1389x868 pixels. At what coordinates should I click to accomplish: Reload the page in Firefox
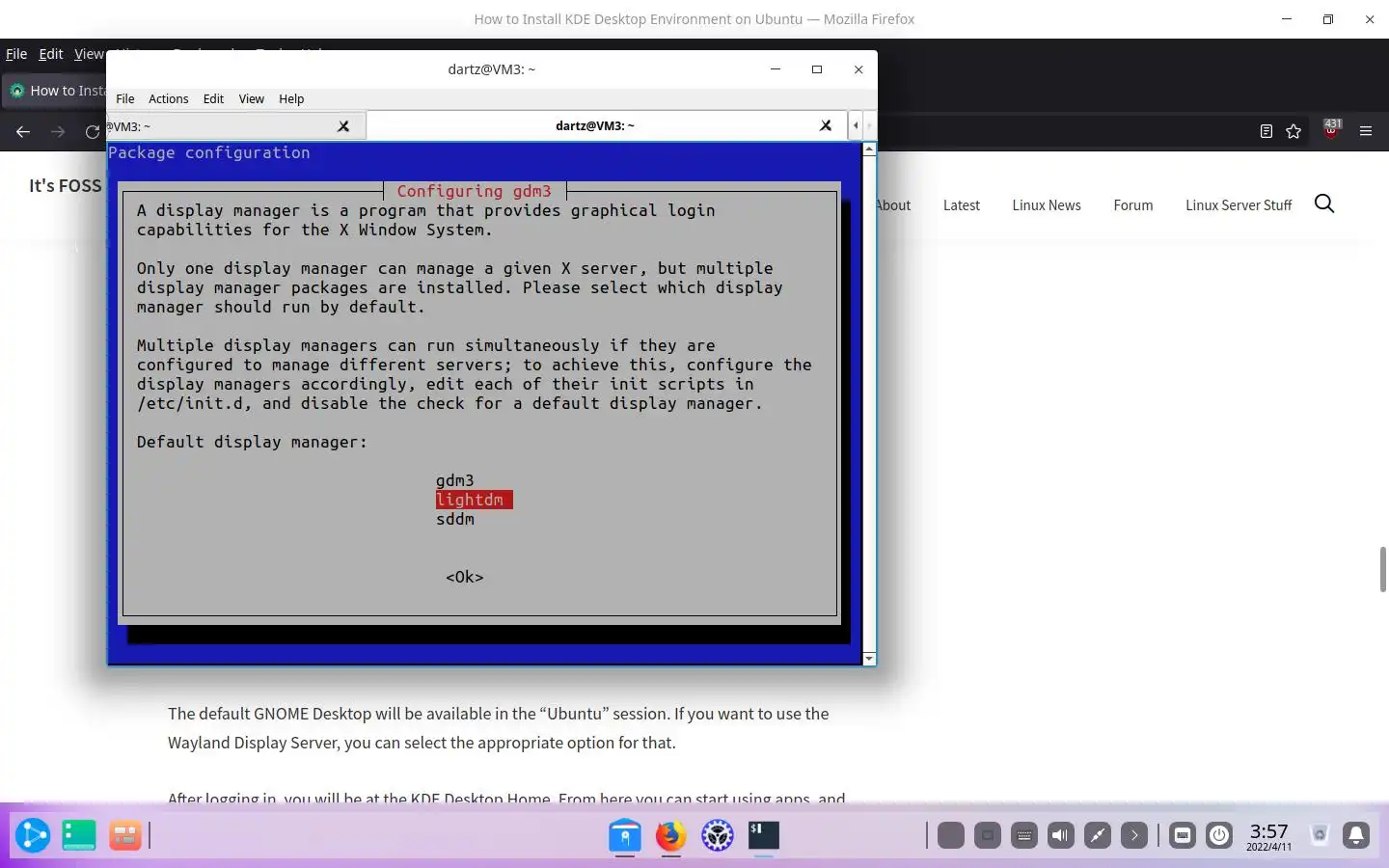(x=92, y=131)
